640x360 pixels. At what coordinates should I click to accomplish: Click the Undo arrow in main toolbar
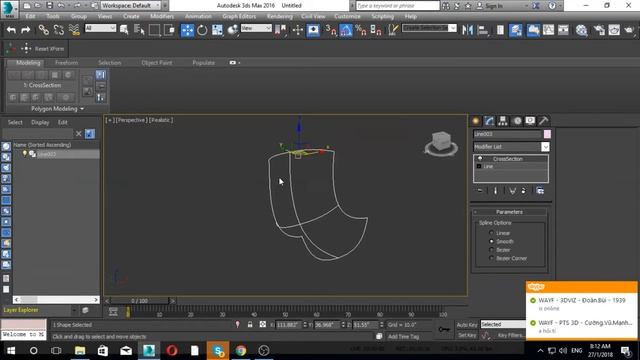click(x=11, y=30)
